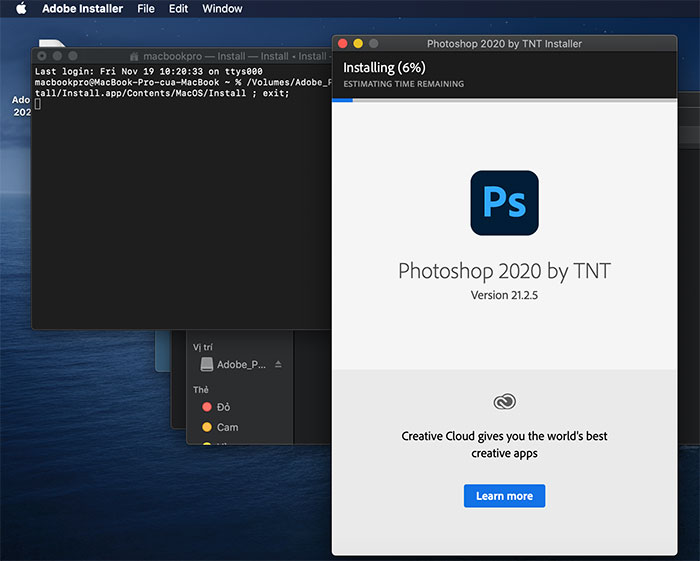
Task: Open the Window menu
Action: [x=222, y=9]
